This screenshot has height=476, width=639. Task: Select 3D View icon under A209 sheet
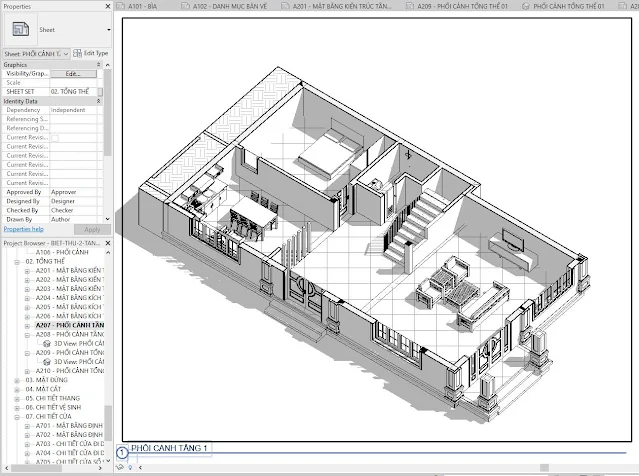click(47, 362)
